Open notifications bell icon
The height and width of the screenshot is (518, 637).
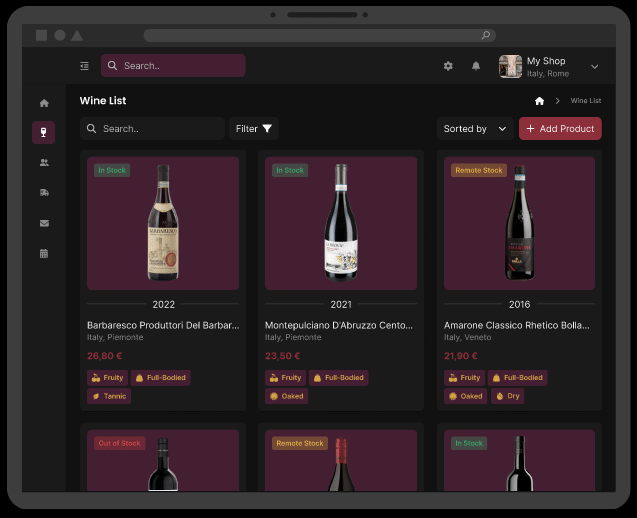click(476, 66)
